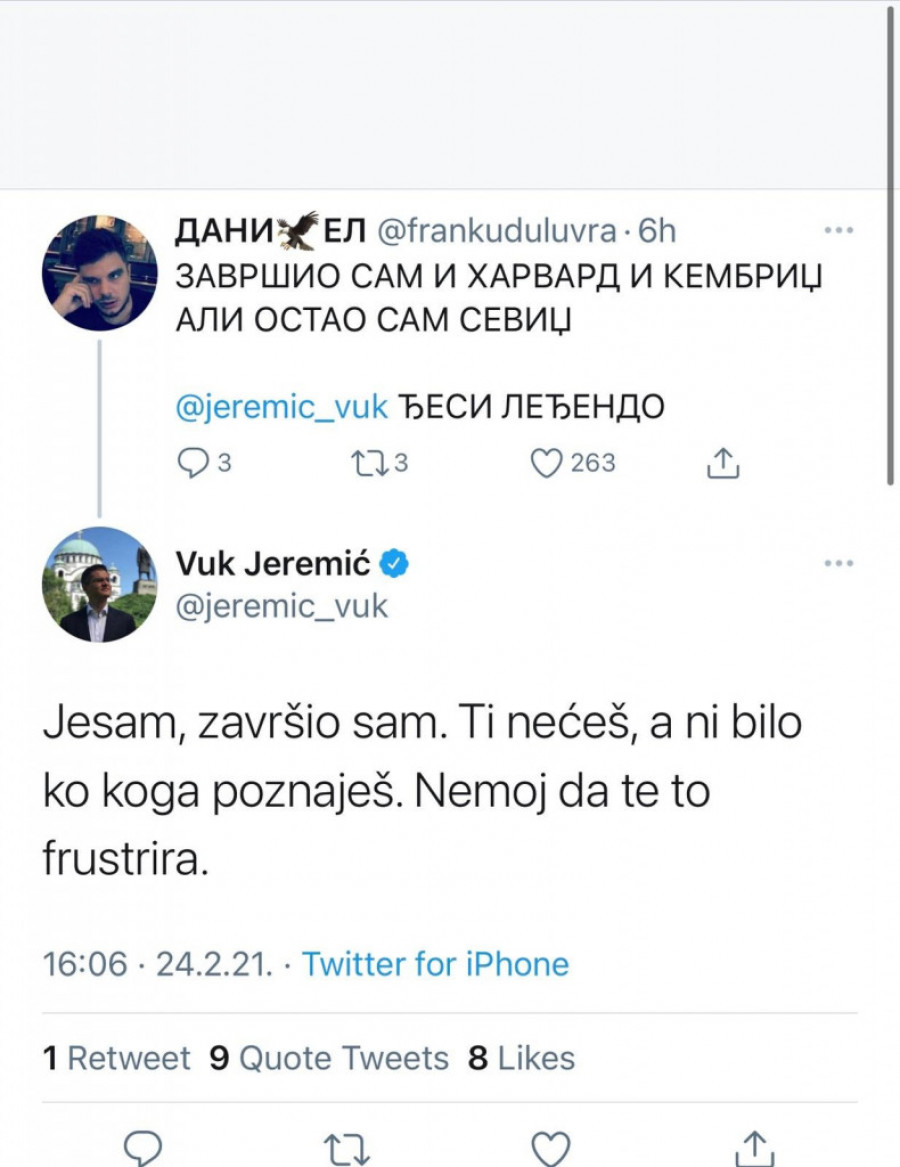The height and width of the screenshot is (1167, 900).
Task: Click the Vuk Jeremić display name
Action: [273, 564]
